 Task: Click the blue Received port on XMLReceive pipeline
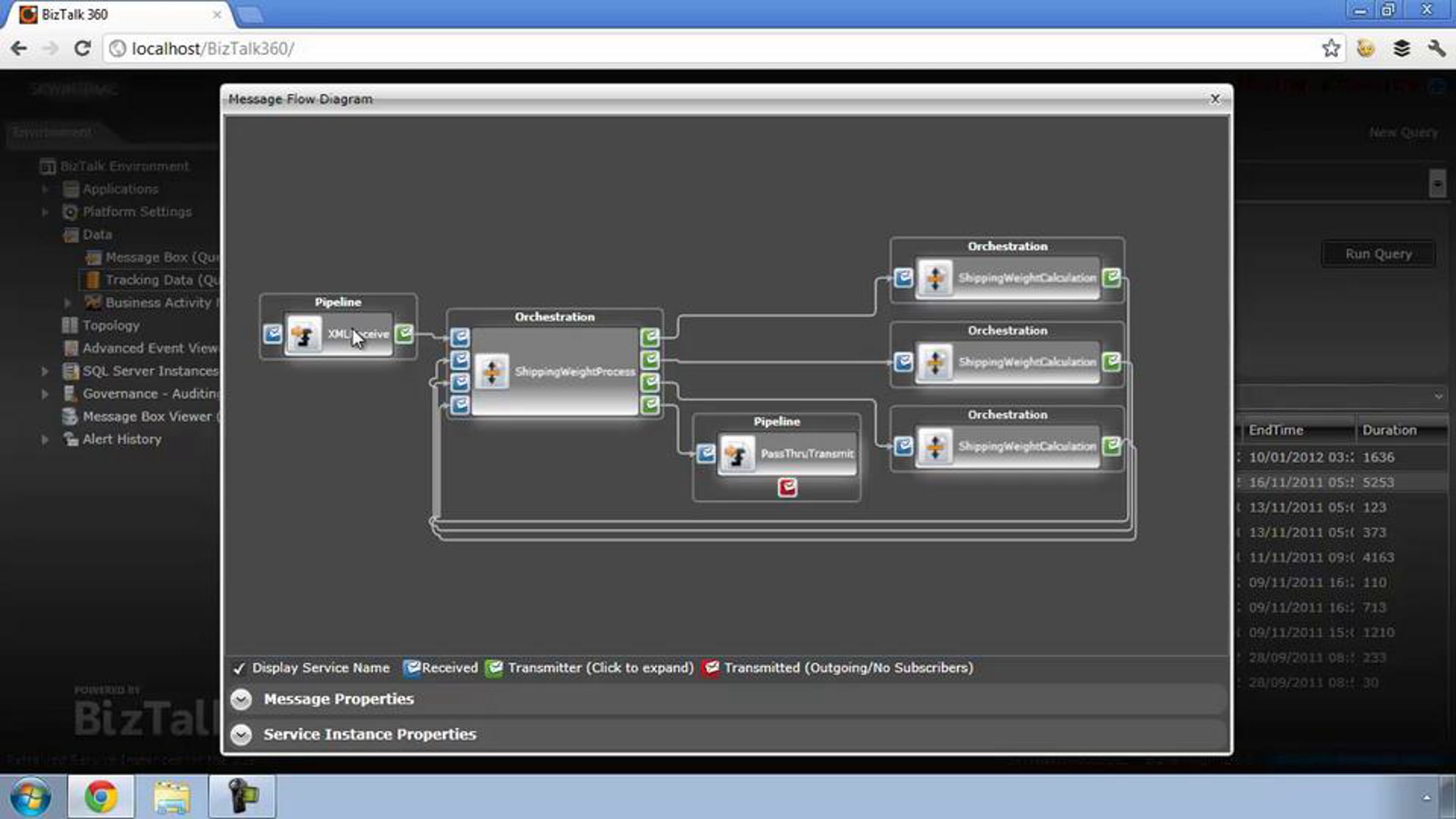coord(272,334)
